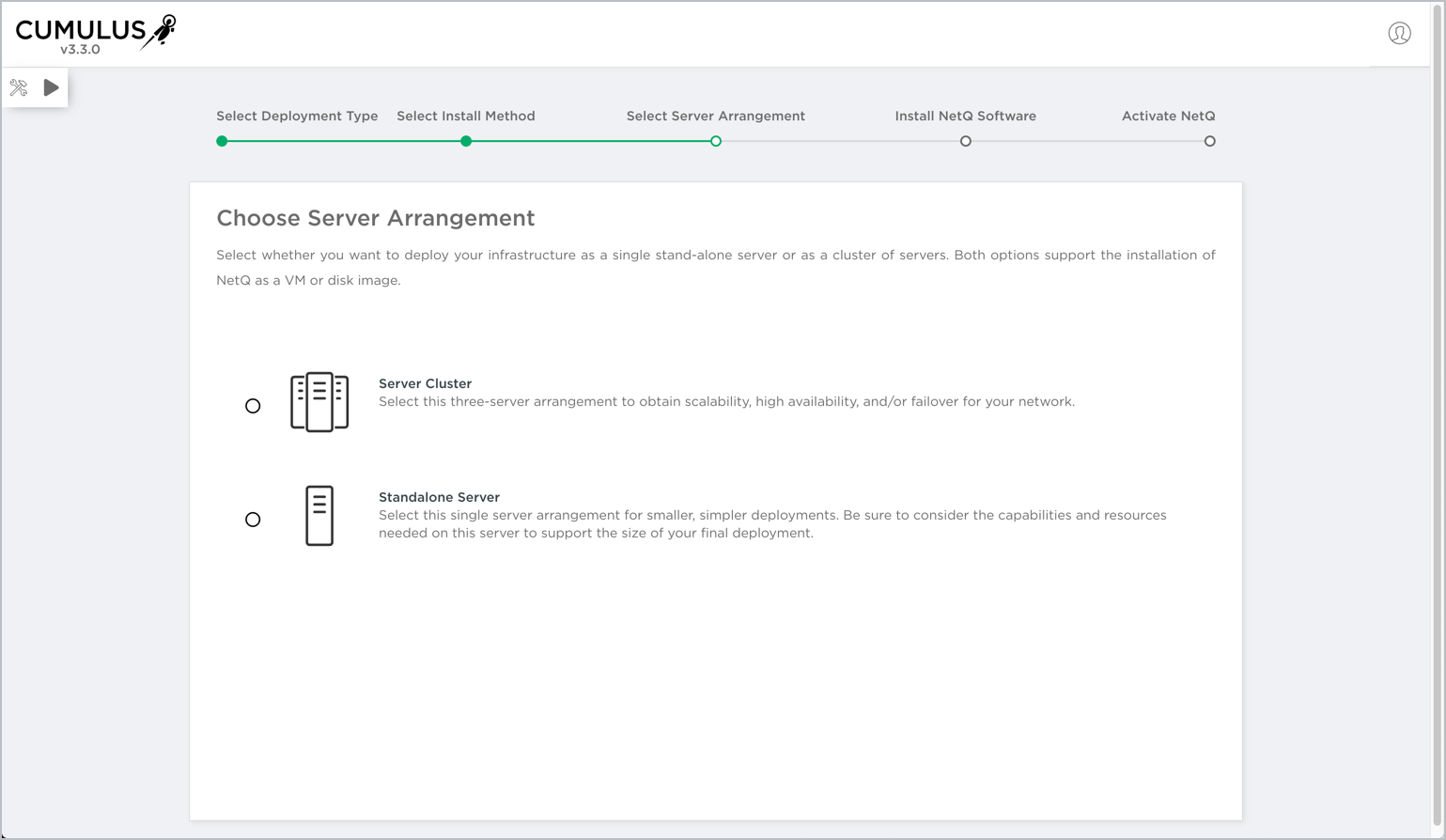Viewport: 1446px width, 840px height.
Task: Go to Select Install Method step label
Action: pos(466,117)
